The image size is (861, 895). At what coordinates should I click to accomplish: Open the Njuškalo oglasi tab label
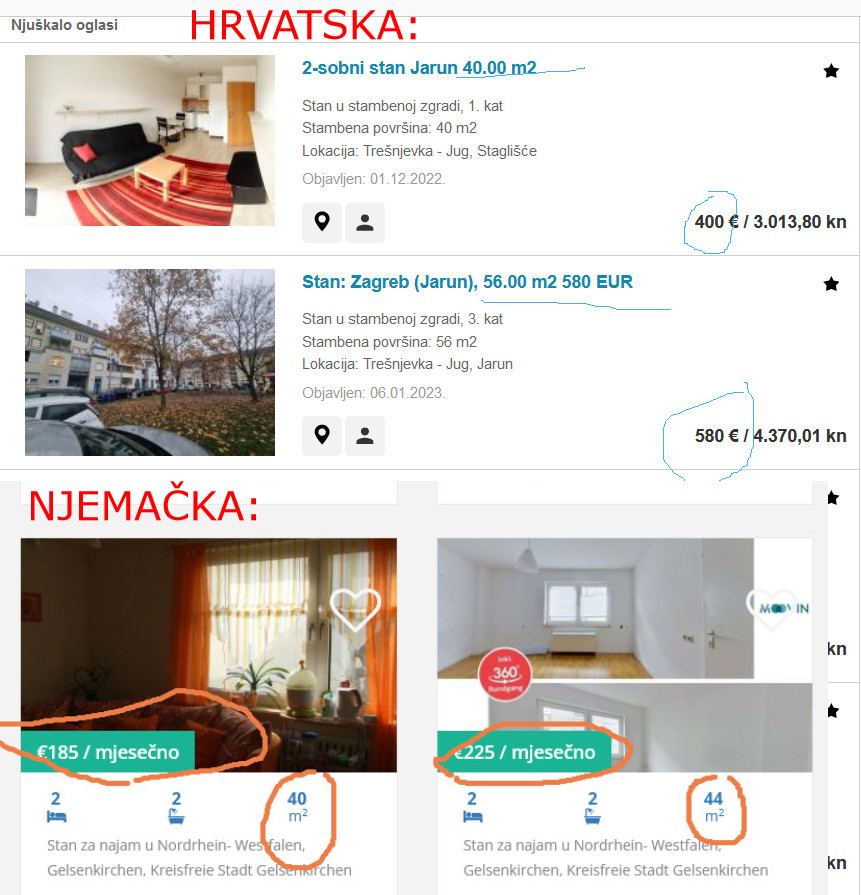click(65, 25)
